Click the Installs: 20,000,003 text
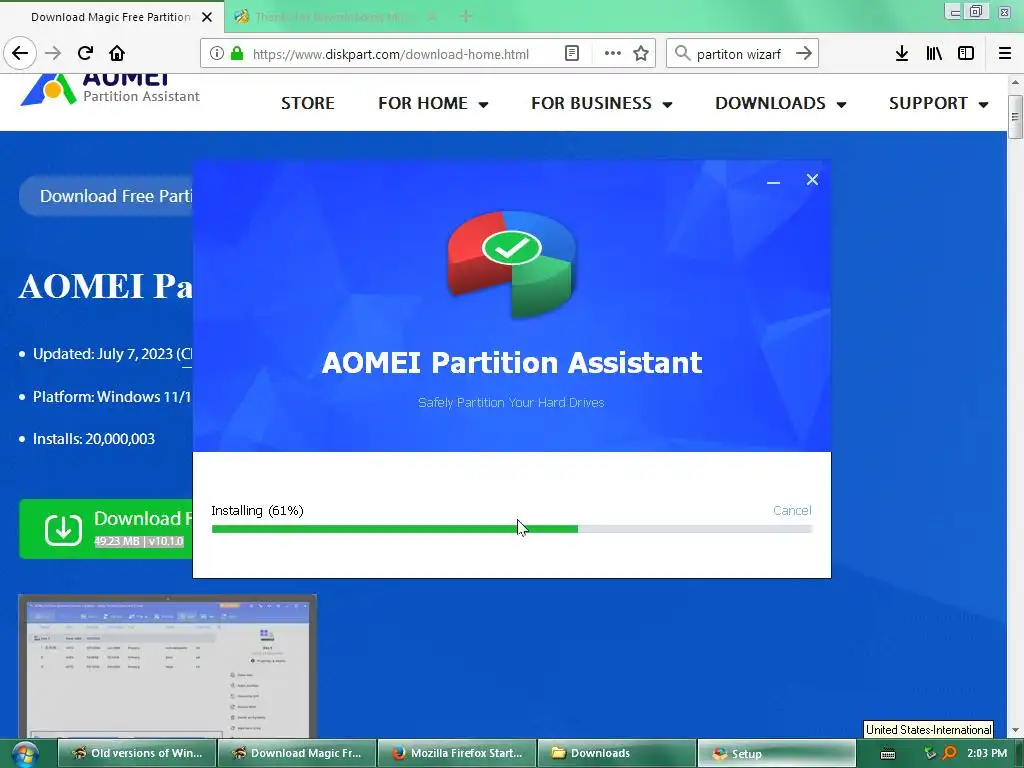The width and height of the screenshot is (1024, 768). pyautogui.click(x=93, y=439)
